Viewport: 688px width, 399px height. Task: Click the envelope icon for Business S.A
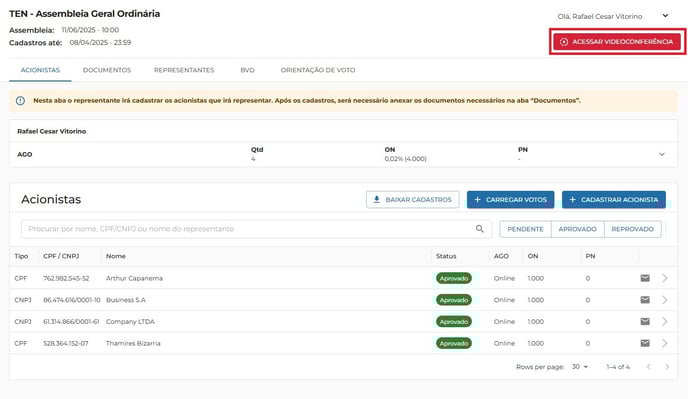[x=645, y=300]
